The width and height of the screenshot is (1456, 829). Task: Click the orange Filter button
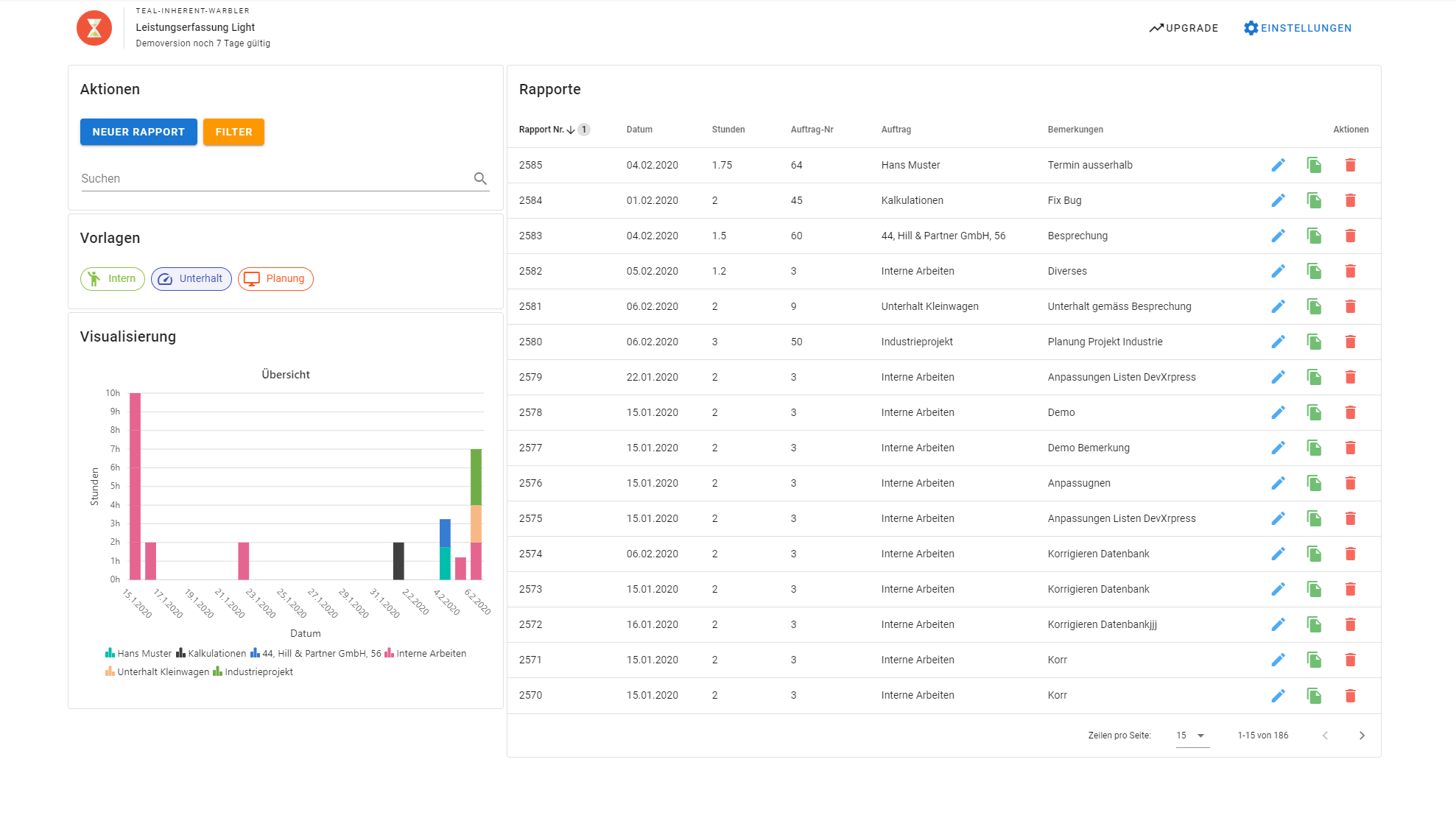tap(233, 132)
